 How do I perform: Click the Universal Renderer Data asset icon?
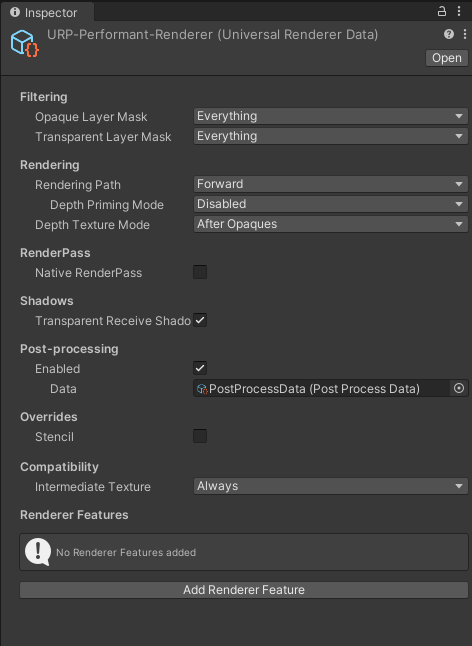(x=25, y=43)
